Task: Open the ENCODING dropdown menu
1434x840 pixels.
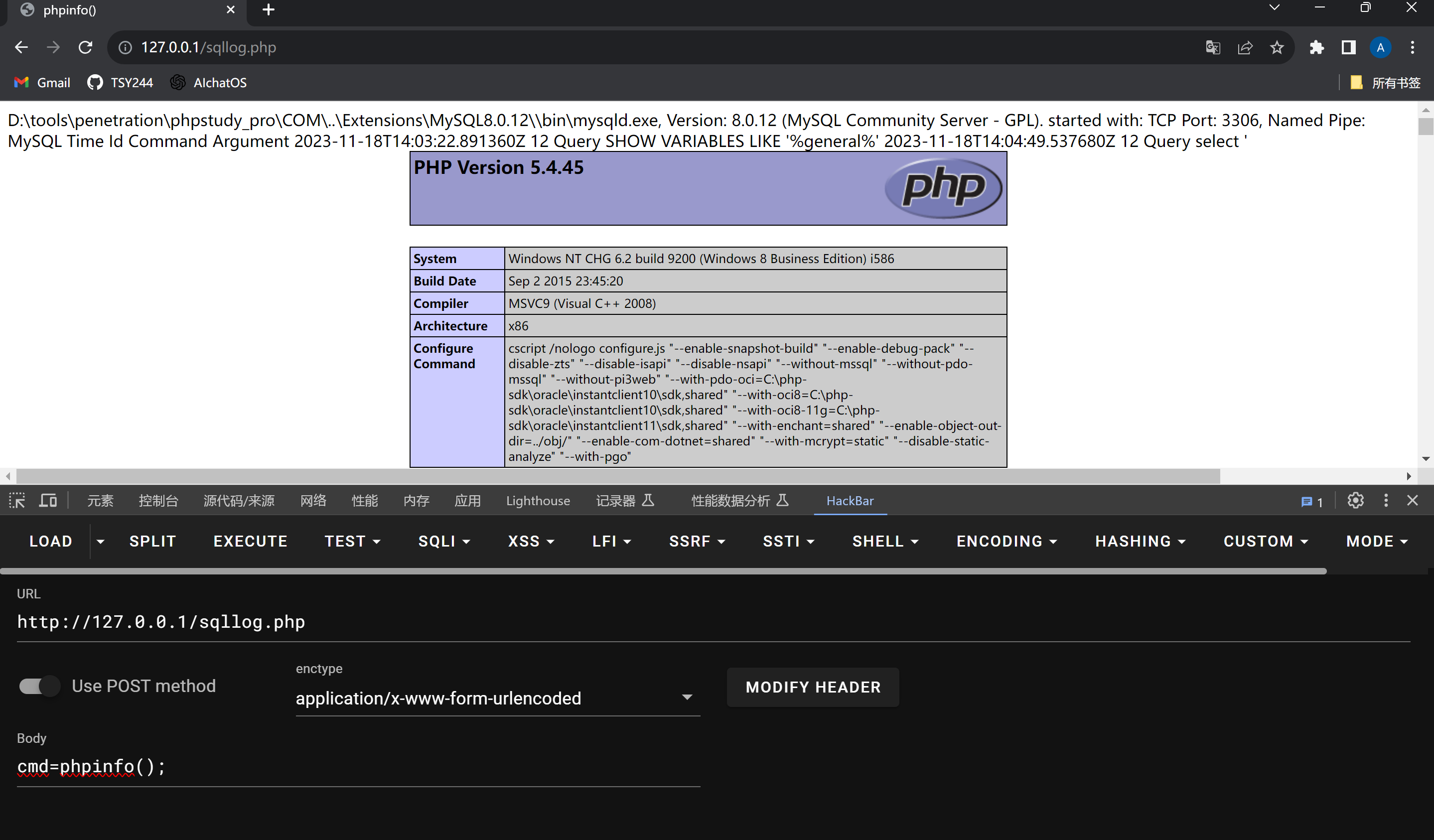Action: [1006, 541]
